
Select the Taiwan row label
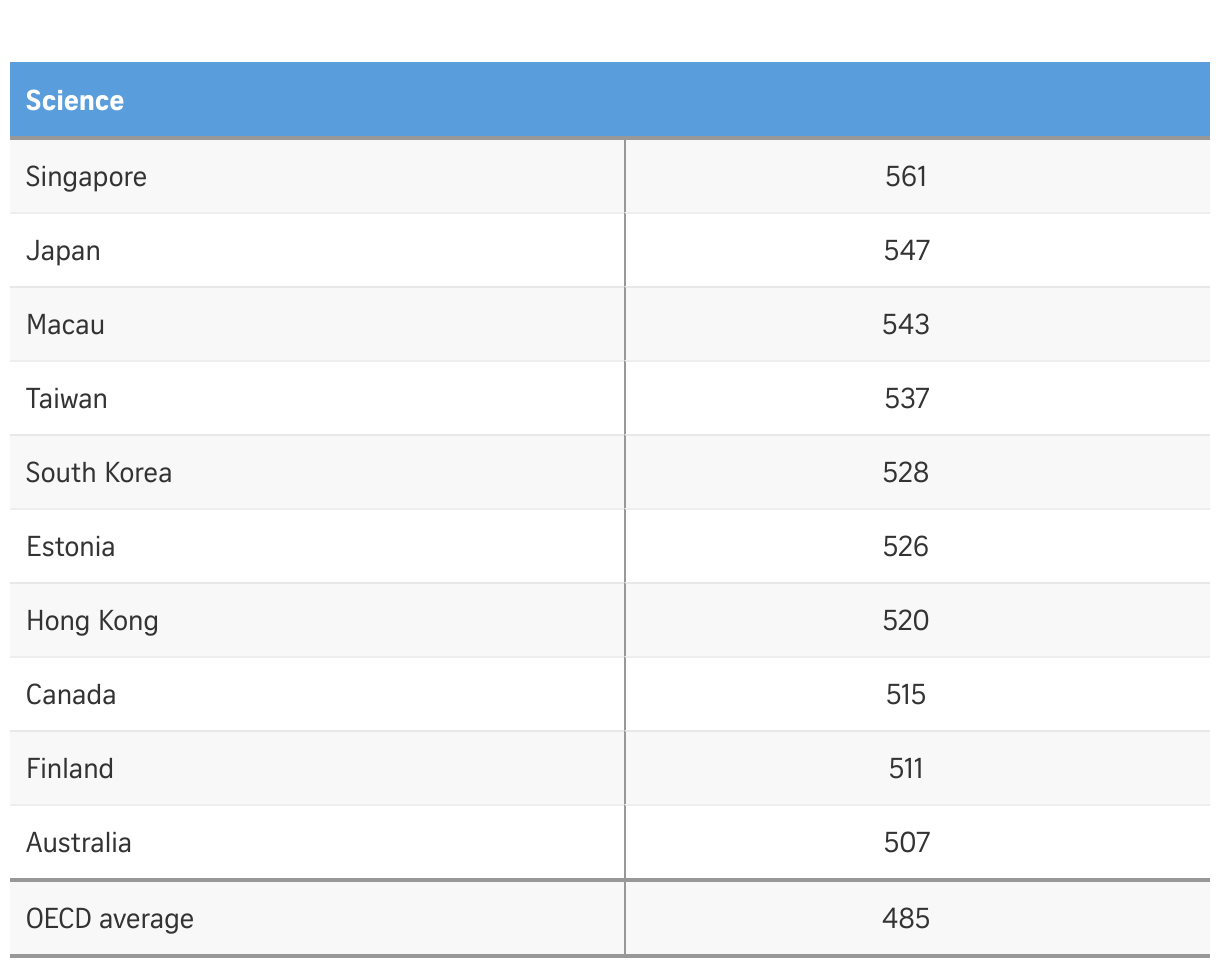[66, 398]
